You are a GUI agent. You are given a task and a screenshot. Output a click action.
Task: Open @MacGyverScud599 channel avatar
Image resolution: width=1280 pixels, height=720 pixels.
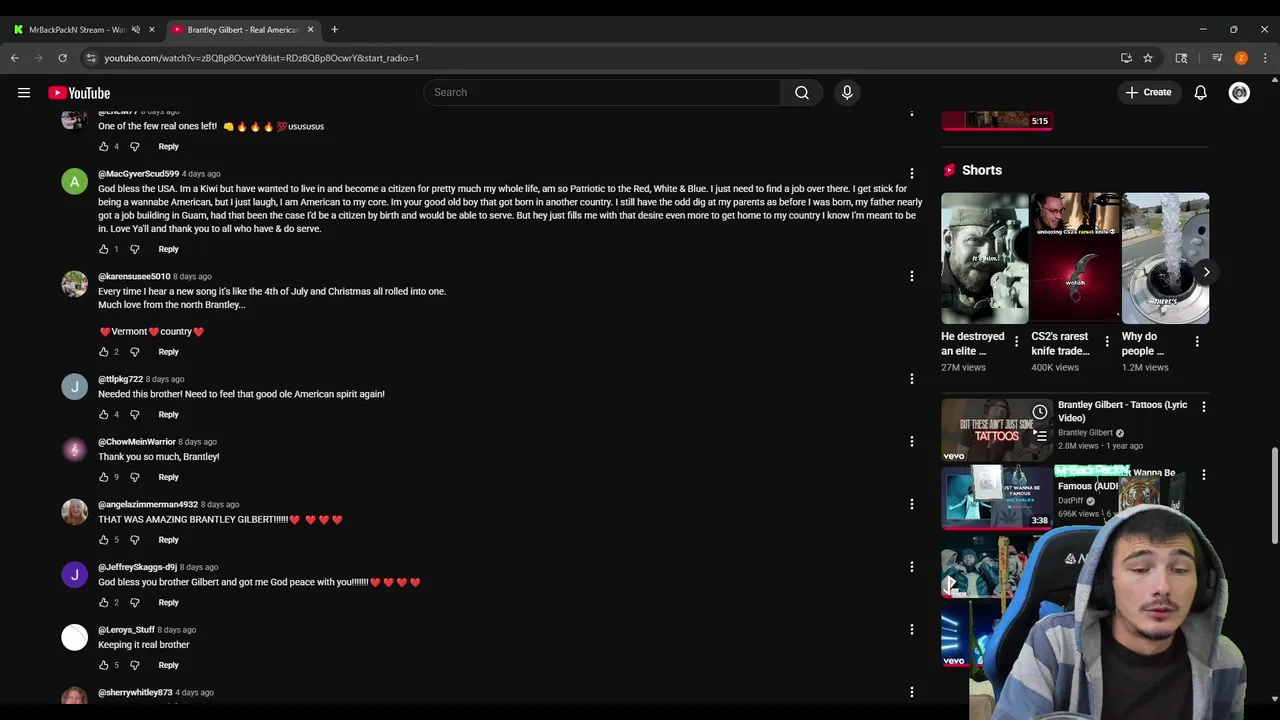pos(74,182)
